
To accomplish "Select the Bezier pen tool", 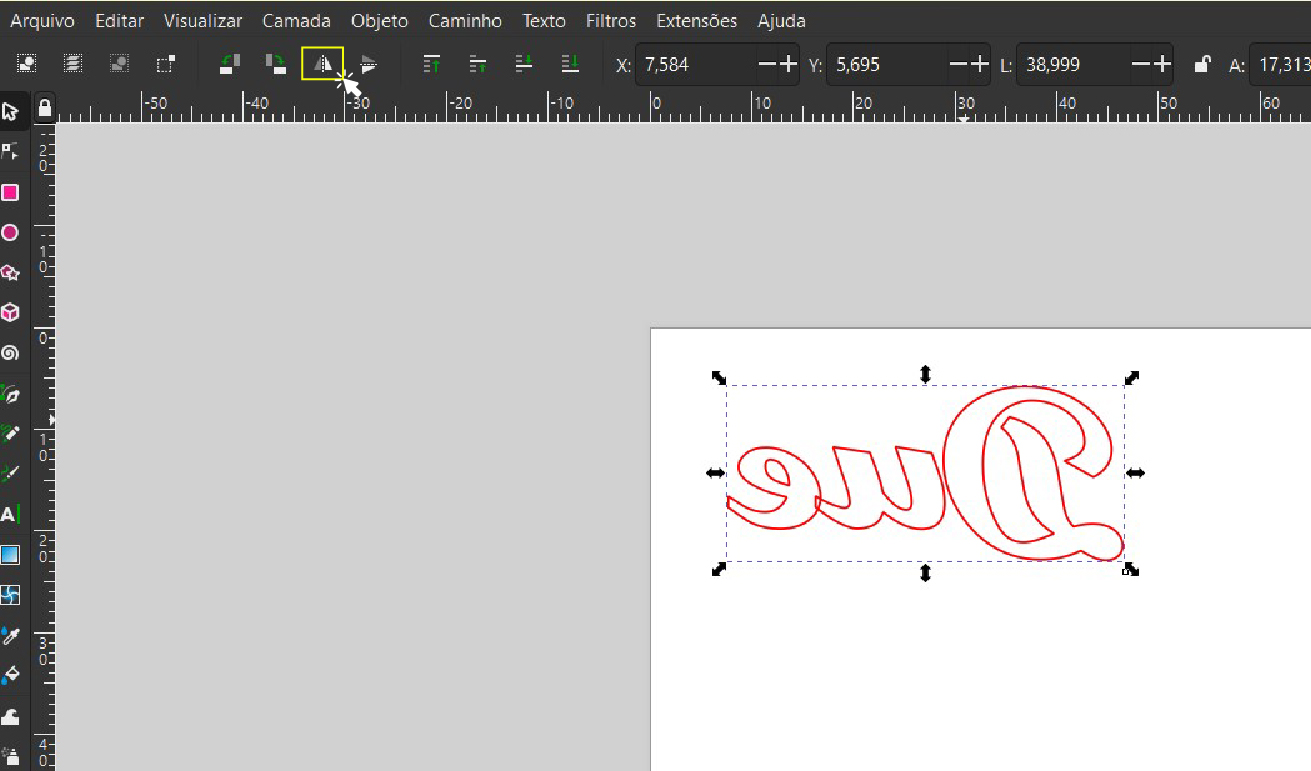I will [11, 394].
